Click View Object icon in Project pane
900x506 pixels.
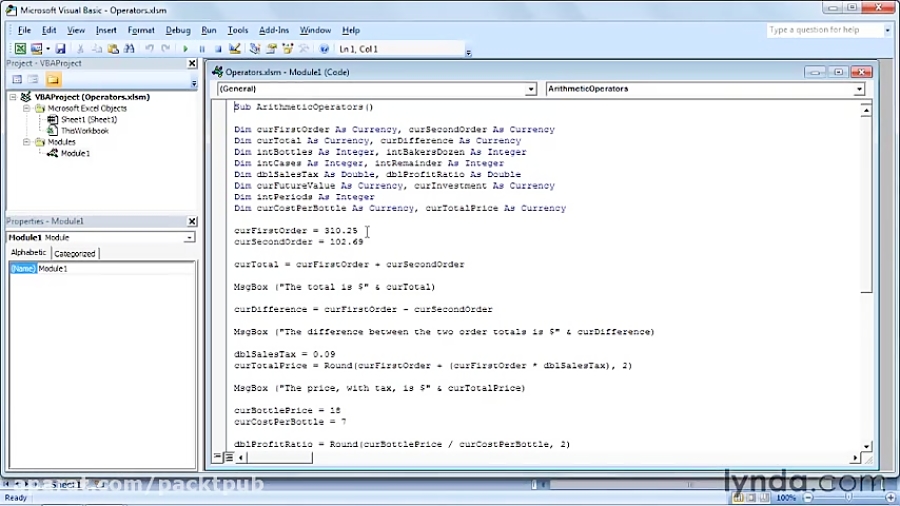[33, 80]
